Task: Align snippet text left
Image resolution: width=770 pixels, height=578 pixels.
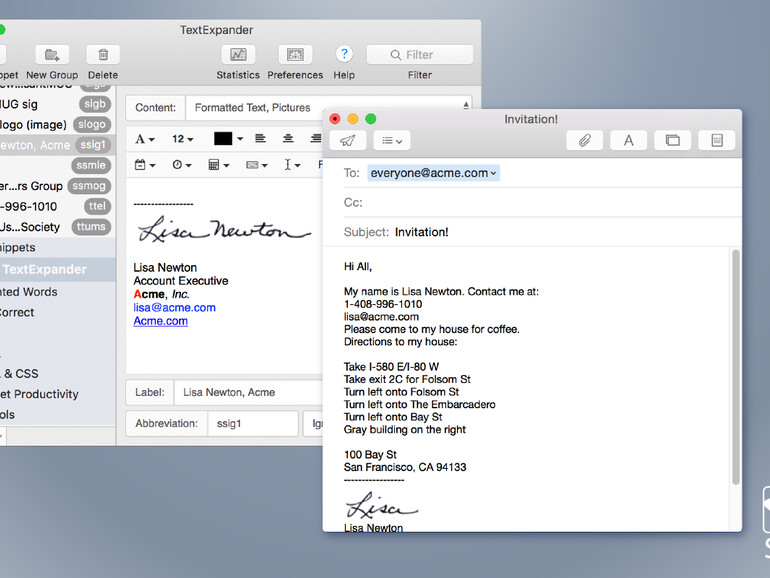Action: (260, 138)
